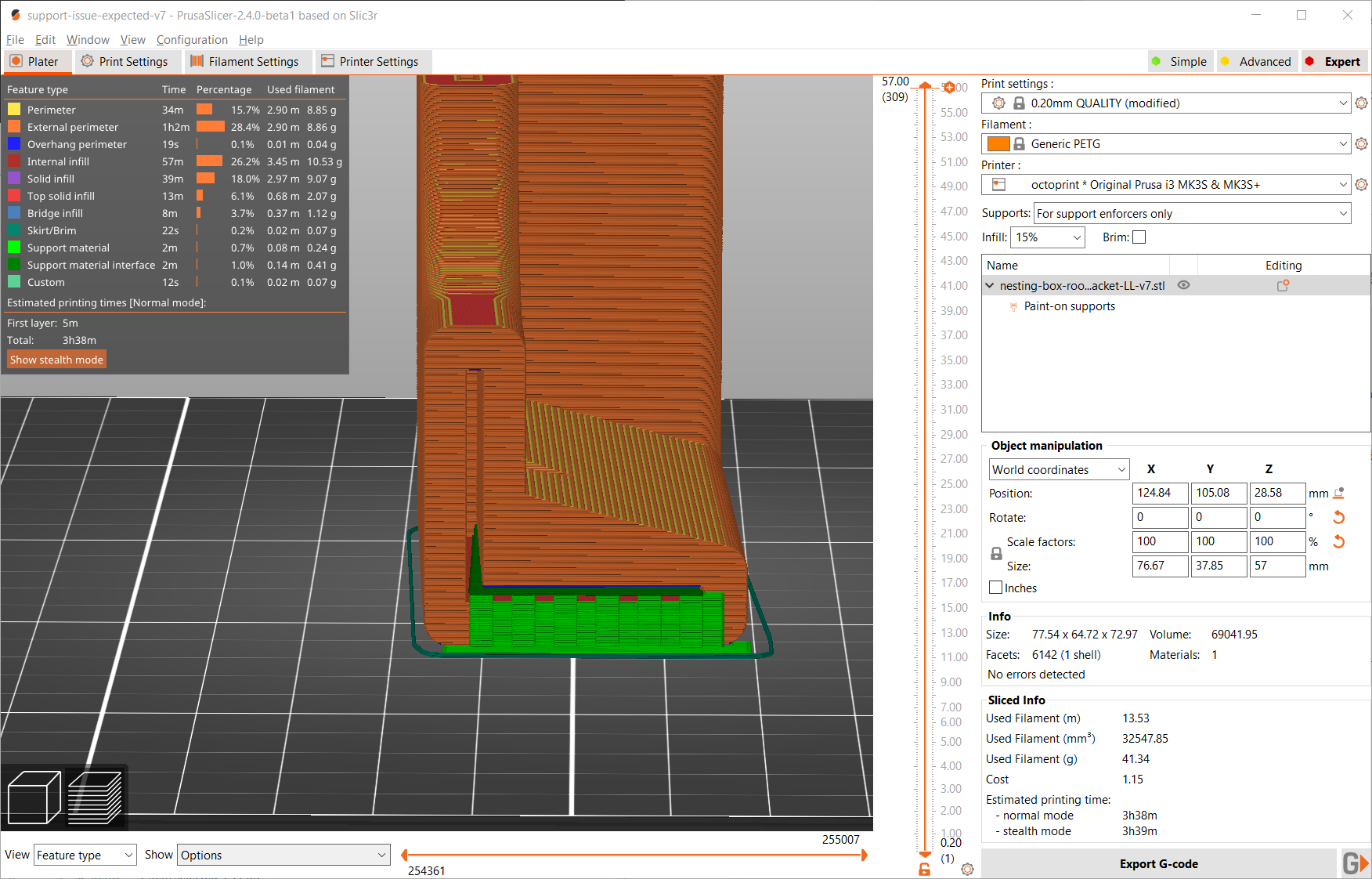Click the drop-to-bed icon next to Position
The height and width of the screenshot is (879, 1372).
tap(1339, 493)
